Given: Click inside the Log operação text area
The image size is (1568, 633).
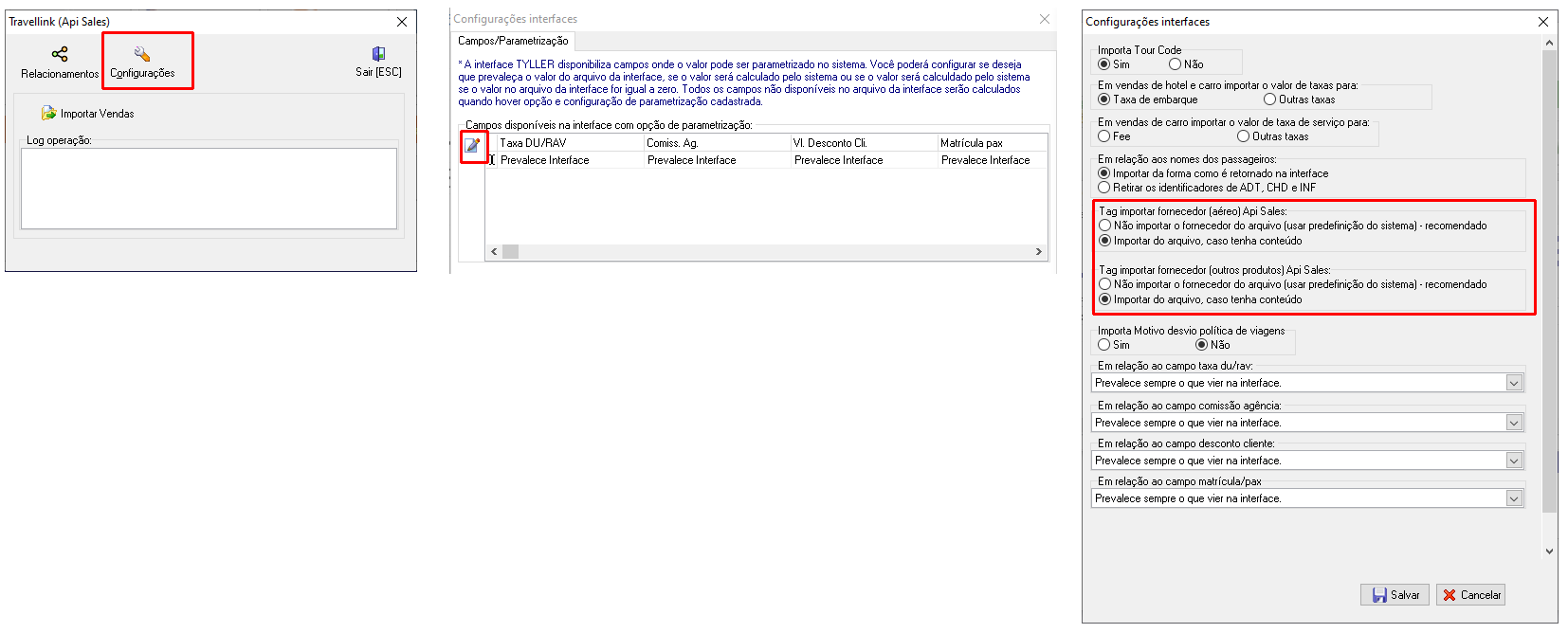Looking at the screenshot, I should coord(209,188).
